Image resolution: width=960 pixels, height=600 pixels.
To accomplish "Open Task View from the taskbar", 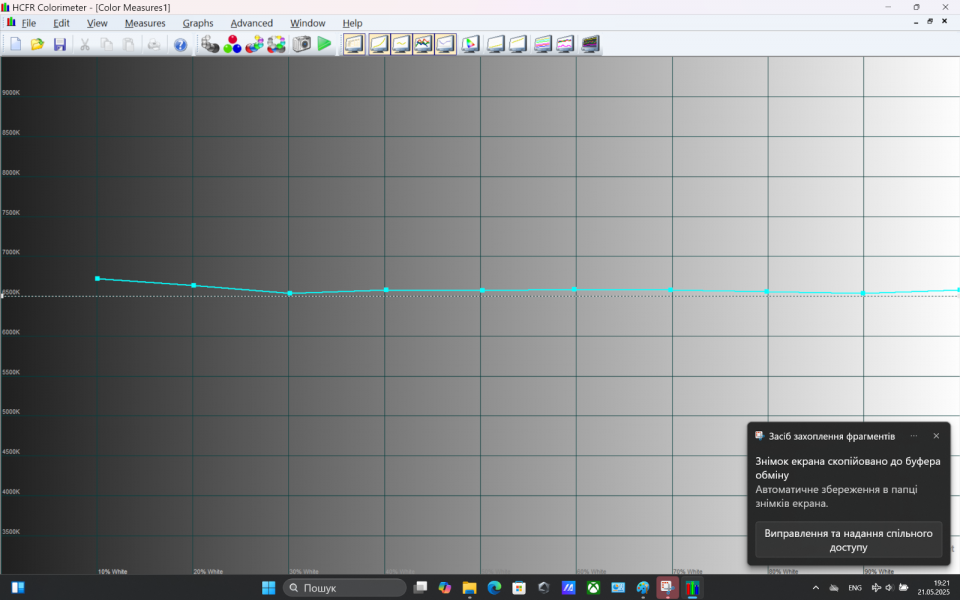I will [420, 588].
